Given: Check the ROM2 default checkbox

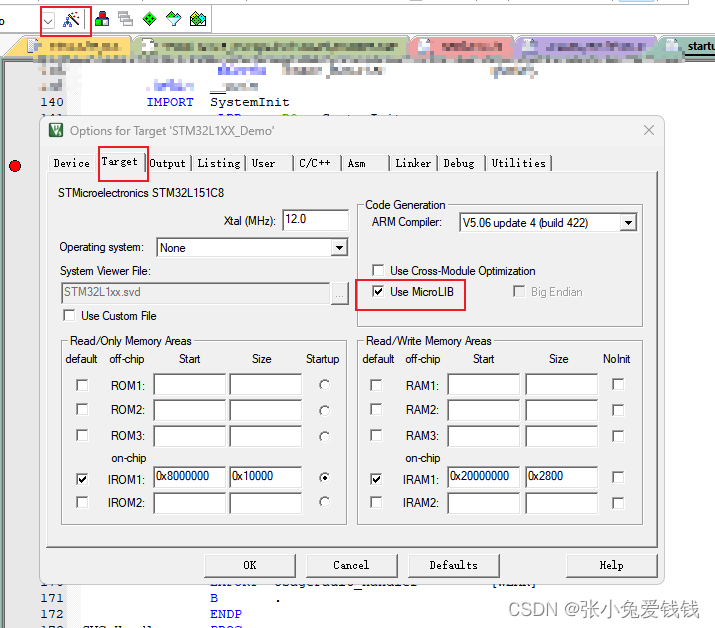Looking at the screenshot, I should pos(82,409).
